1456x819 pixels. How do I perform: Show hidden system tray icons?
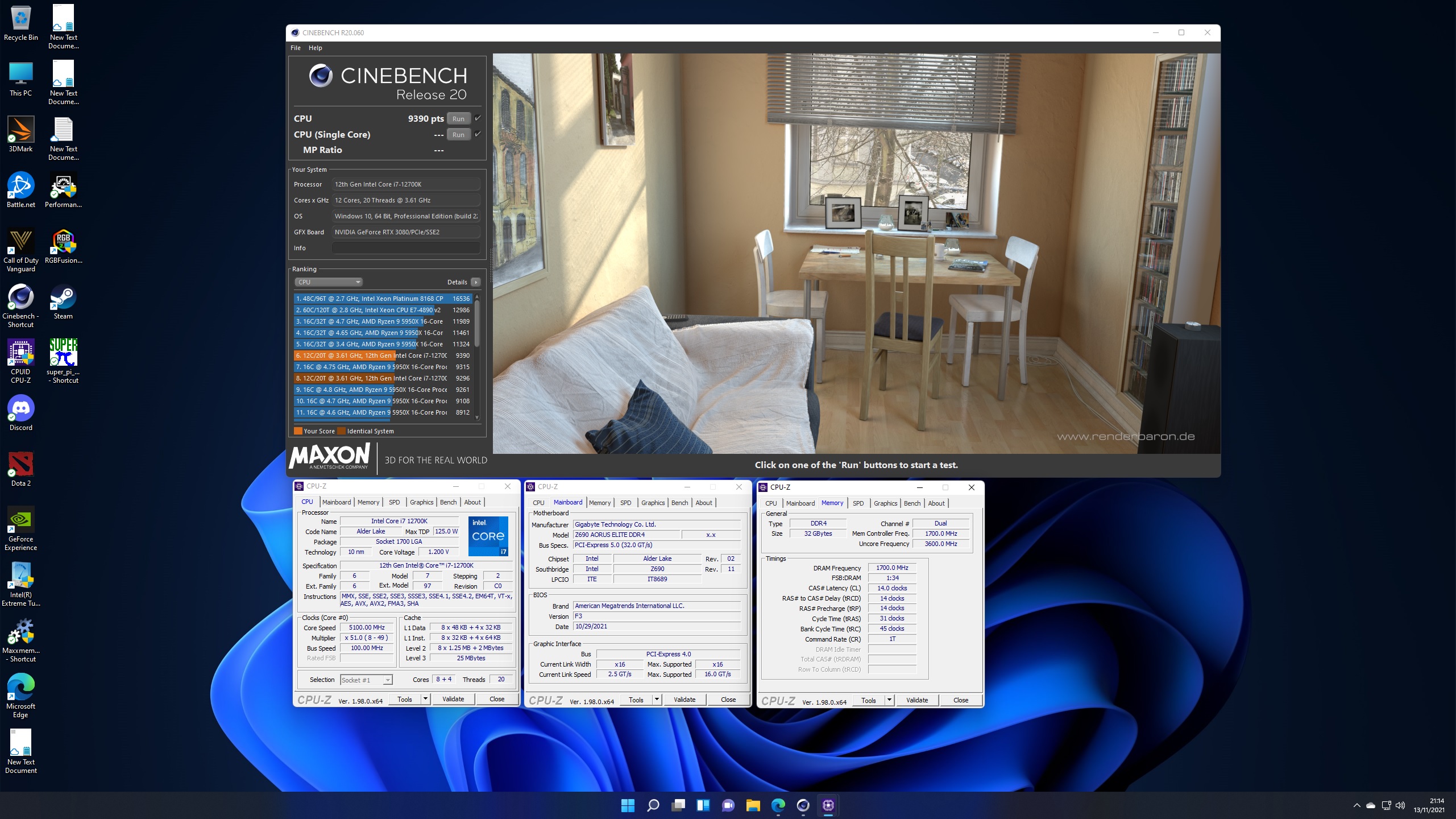(x=1357, y=805)
